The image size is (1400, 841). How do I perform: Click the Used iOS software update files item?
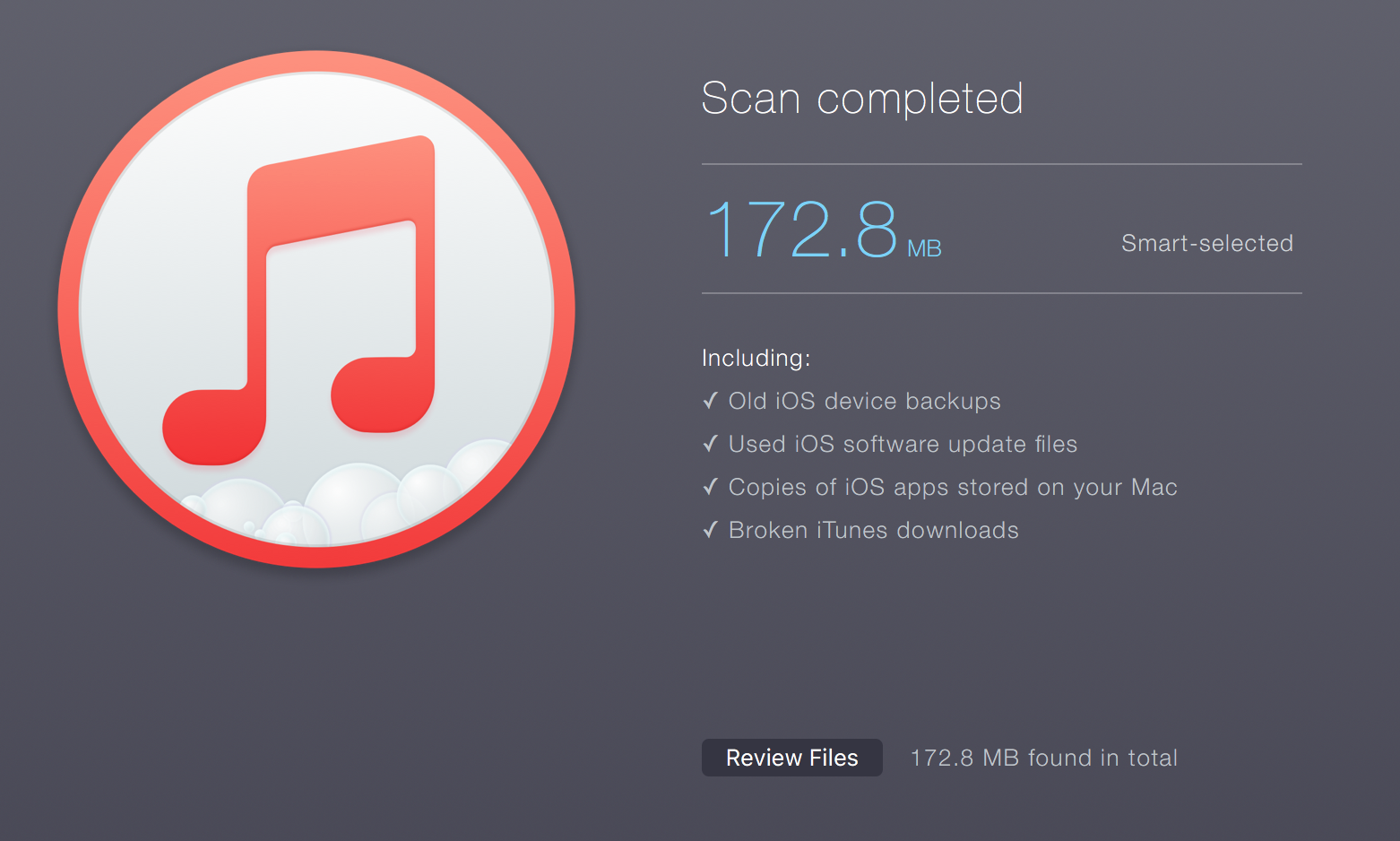tap(890, 444)
